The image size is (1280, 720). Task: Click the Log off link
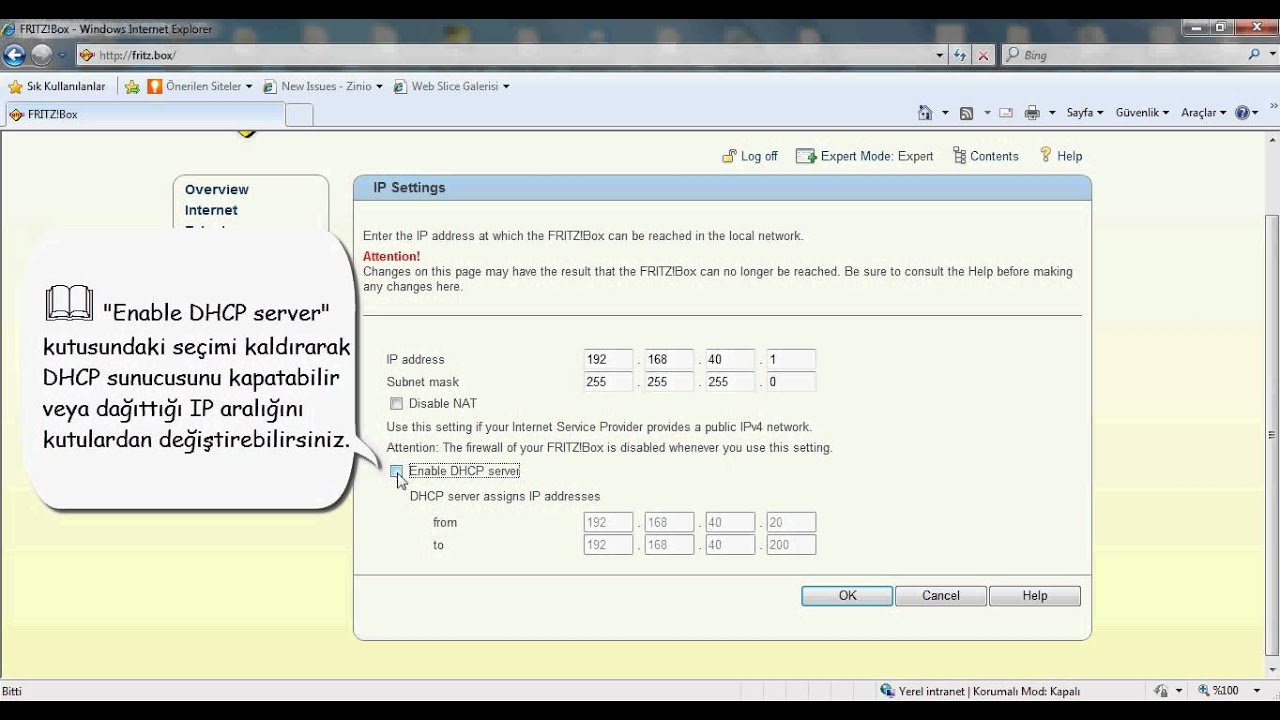coord(750,156)
